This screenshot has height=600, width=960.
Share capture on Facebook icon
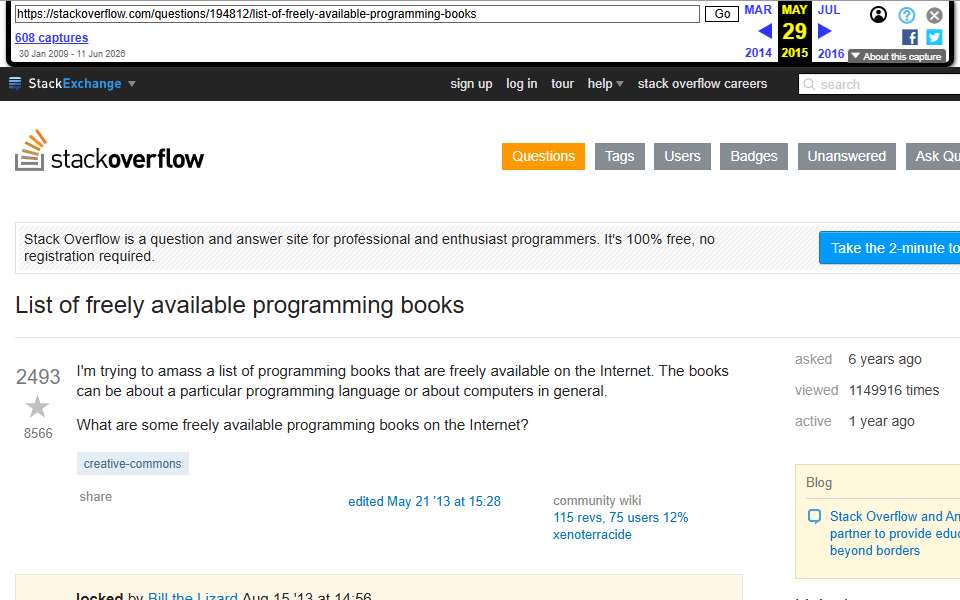pyautogui.click(x=910, y=37)
